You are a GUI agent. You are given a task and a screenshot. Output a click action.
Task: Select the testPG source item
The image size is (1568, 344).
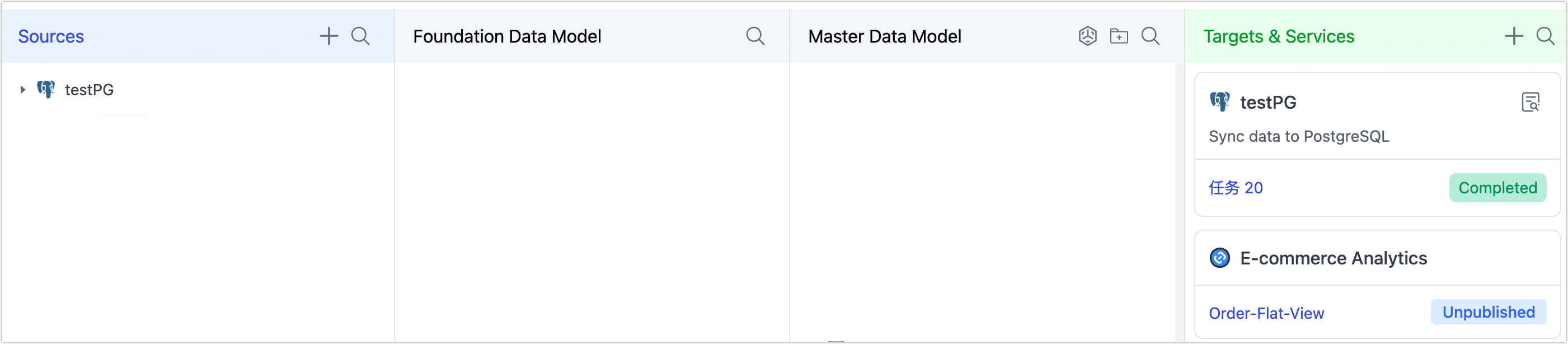pos(90,89)
